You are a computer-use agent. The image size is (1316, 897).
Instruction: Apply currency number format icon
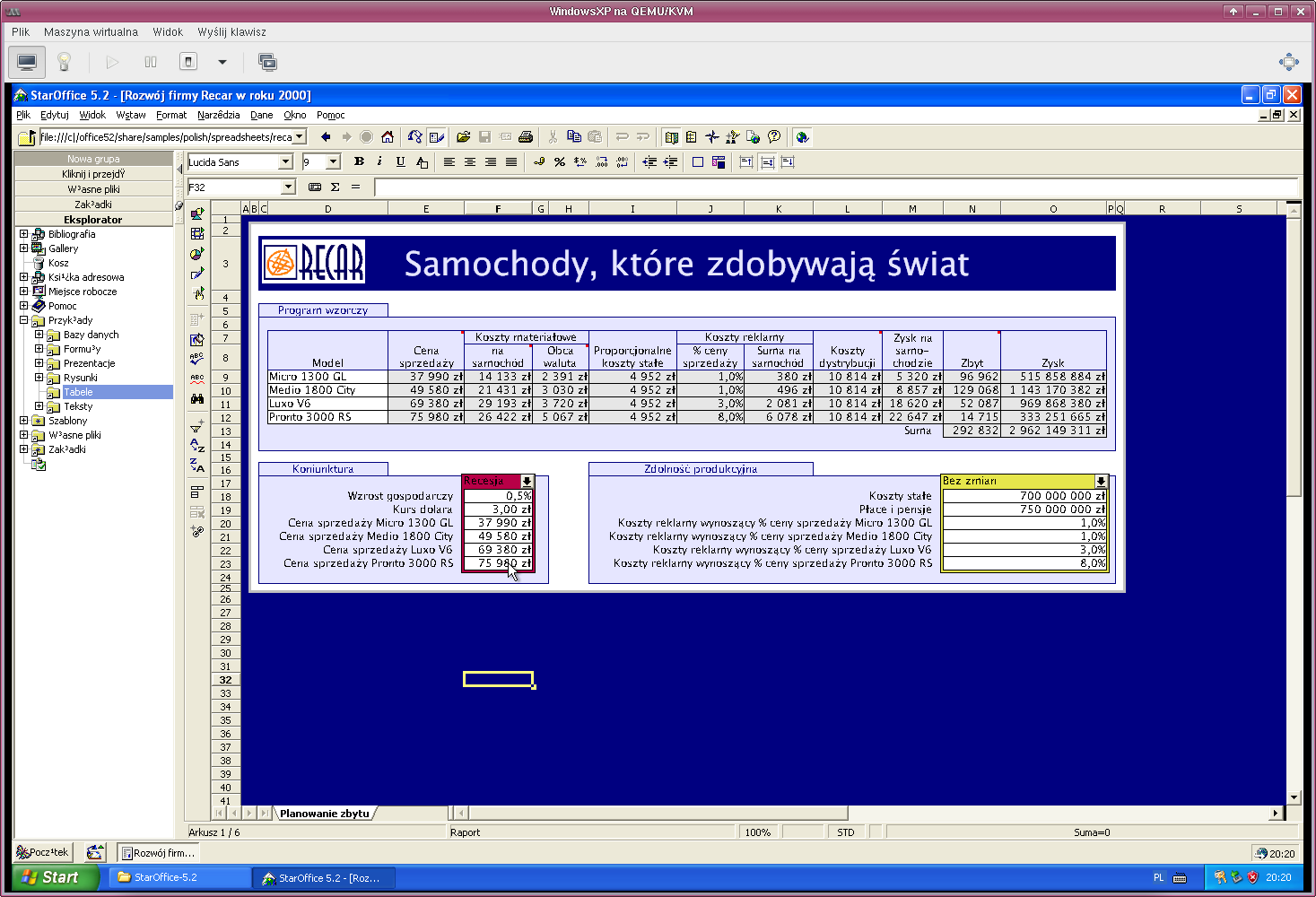click(x=539, y=162)
